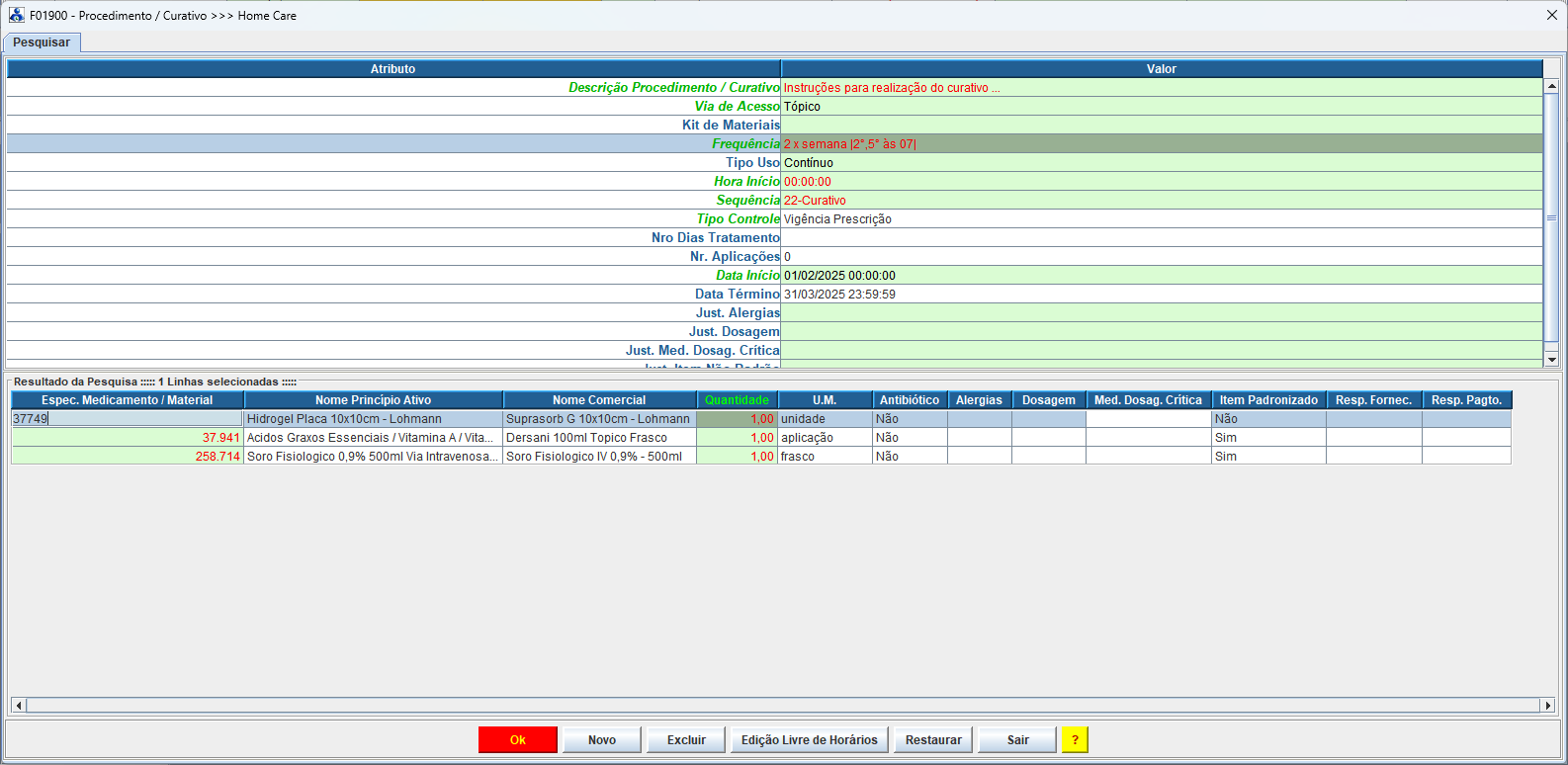Viewport: 1568px width, 765px height.
Task: Close the Procedimento / Curativo window
Action: click(x=1551, y=15)
